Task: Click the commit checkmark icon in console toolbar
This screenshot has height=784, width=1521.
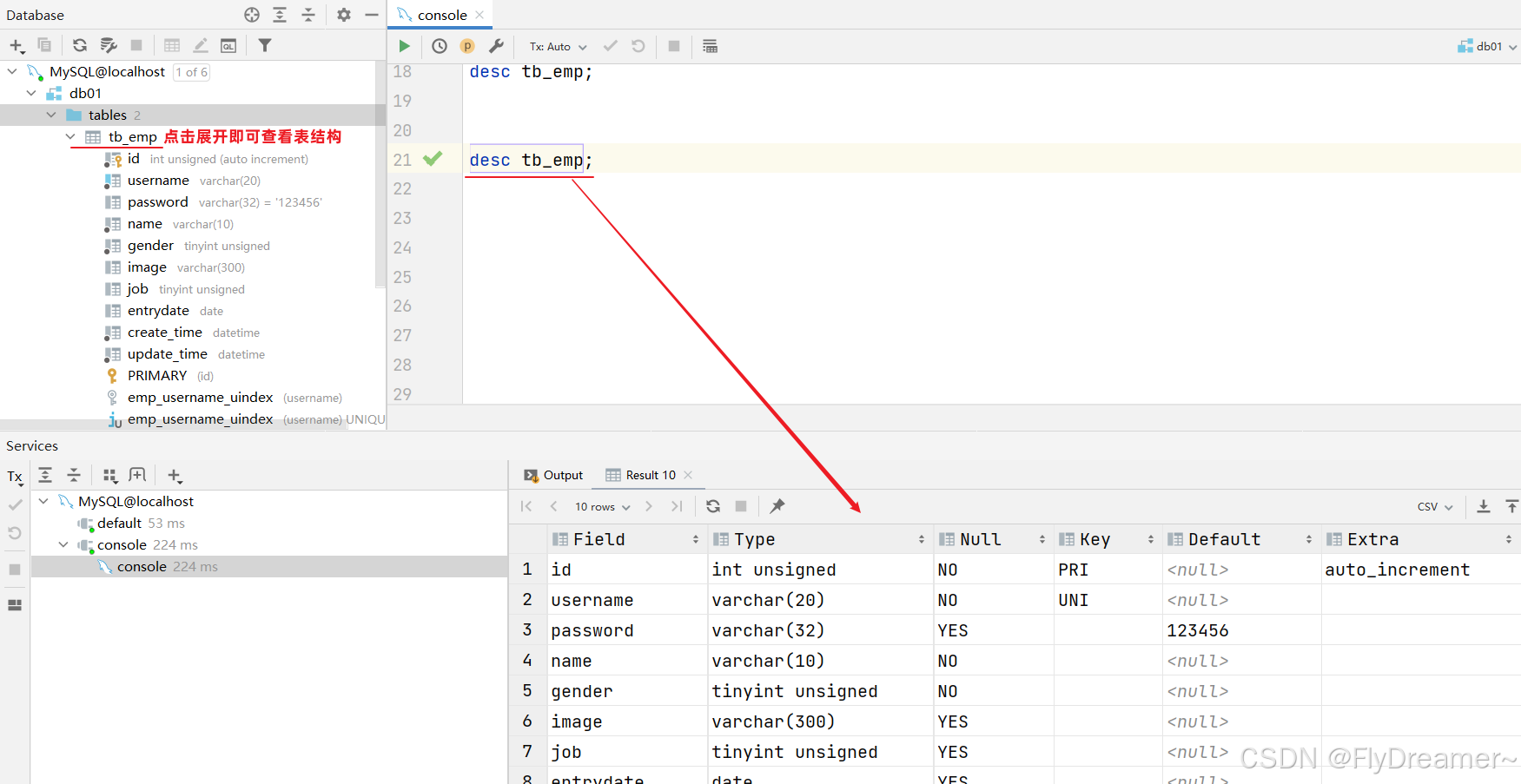Action: coord(611,46)
